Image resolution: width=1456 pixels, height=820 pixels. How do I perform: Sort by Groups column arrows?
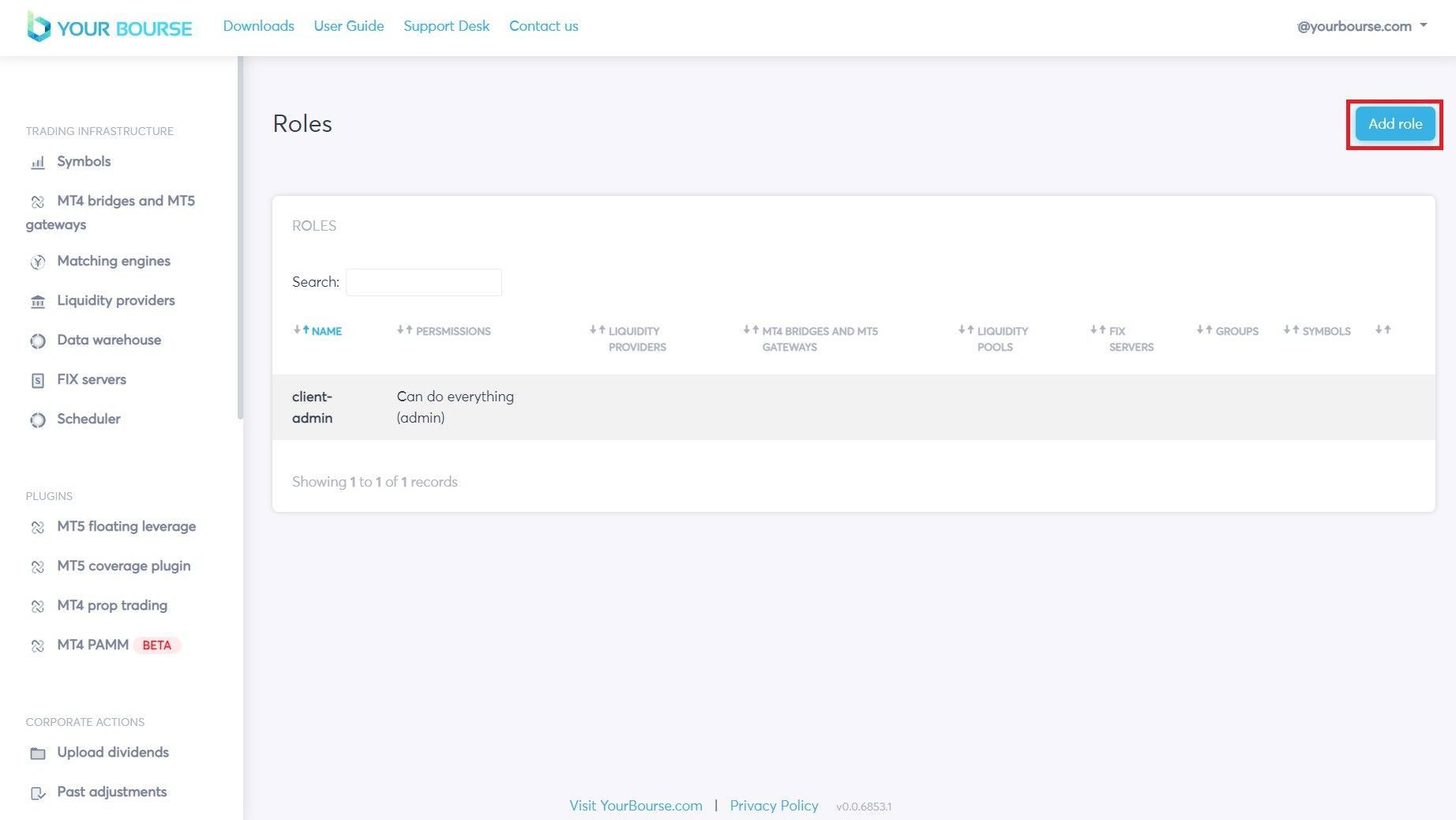(x=1204, y=330)
